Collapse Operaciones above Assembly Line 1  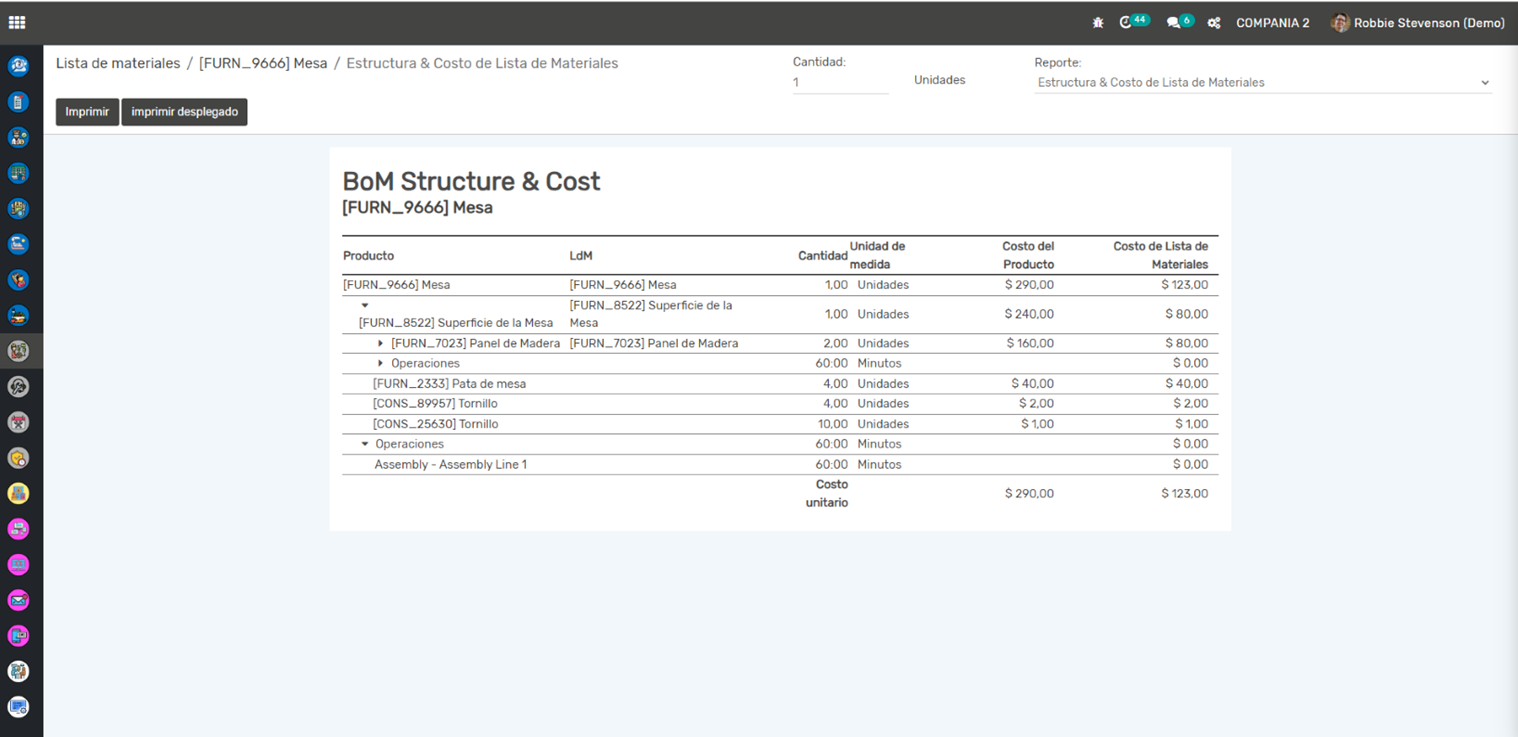pos(365,444)
